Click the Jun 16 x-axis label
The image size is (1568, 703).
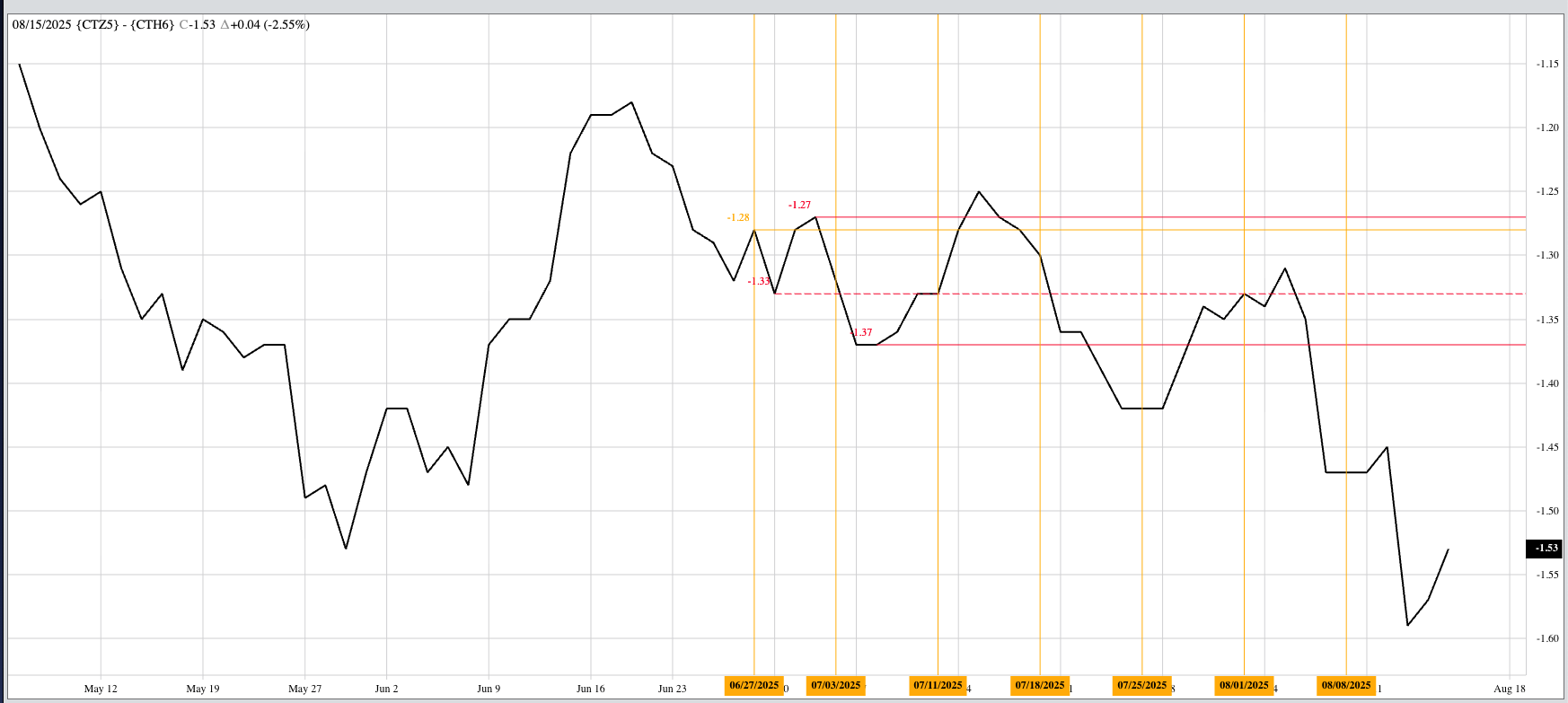coord(590,689)
